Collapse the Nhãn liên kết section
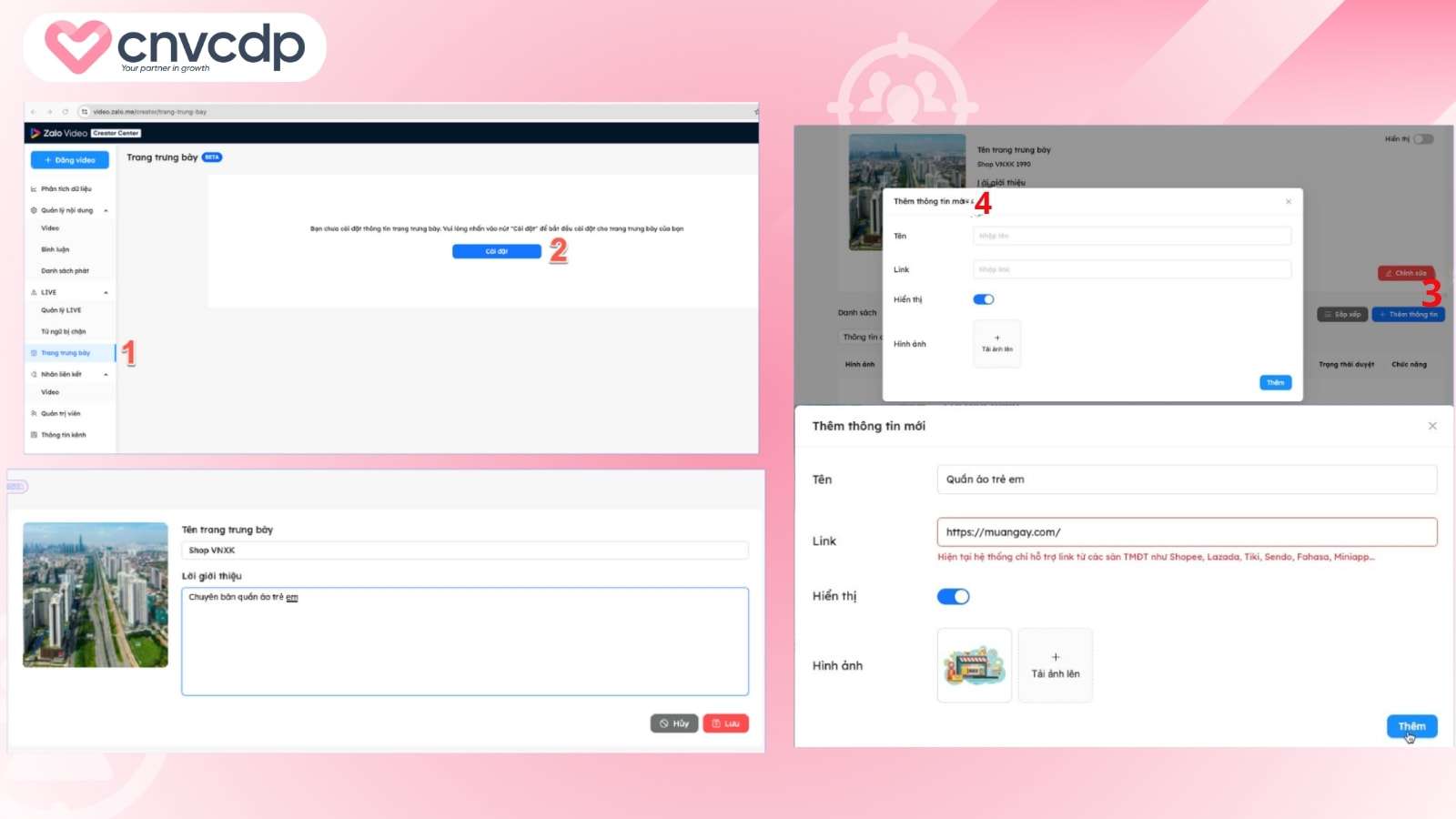This screenshot has width=1456, height=819. click(106, 372)
